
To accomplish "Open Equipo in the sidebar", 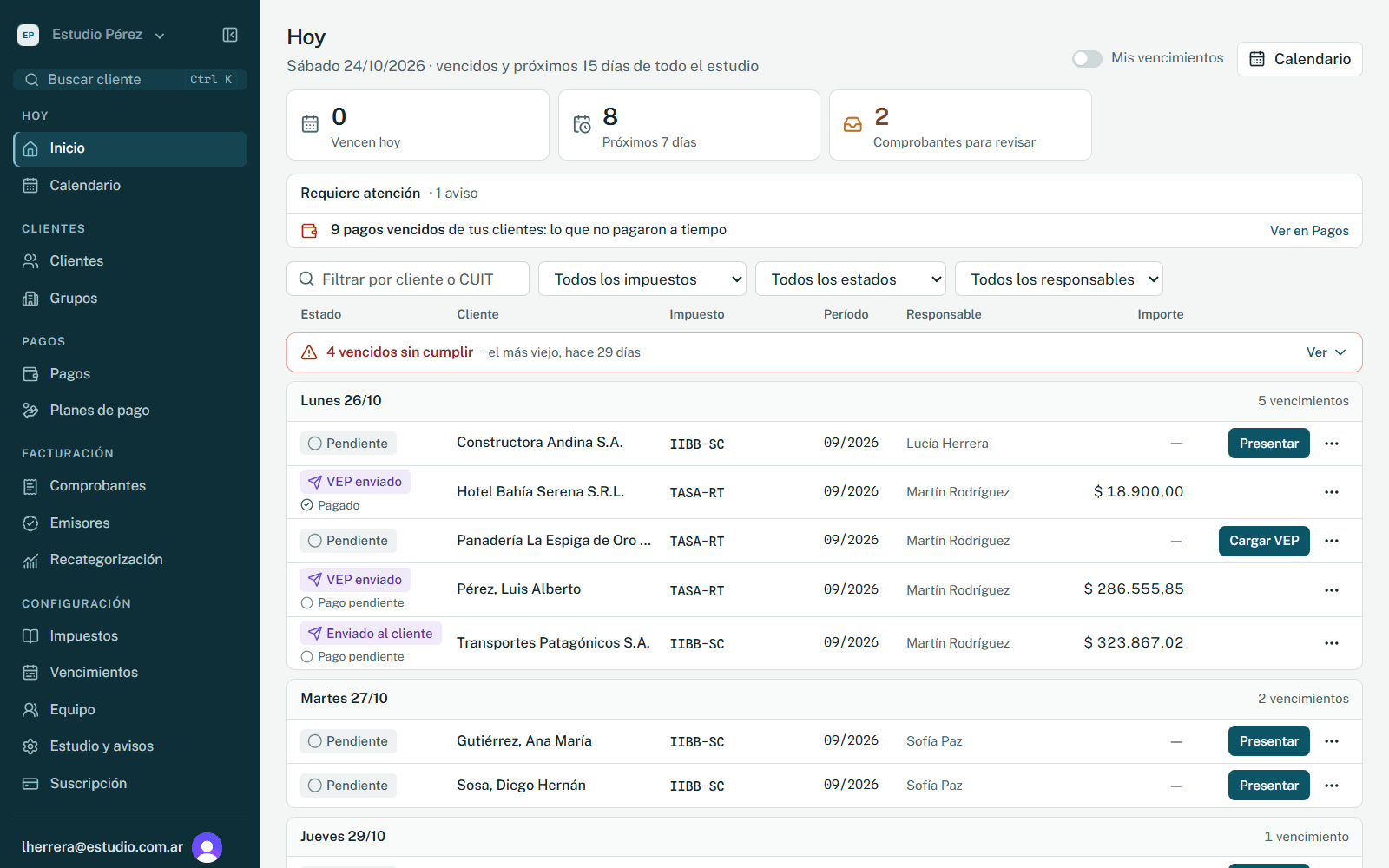I will (x=130, y=710).
